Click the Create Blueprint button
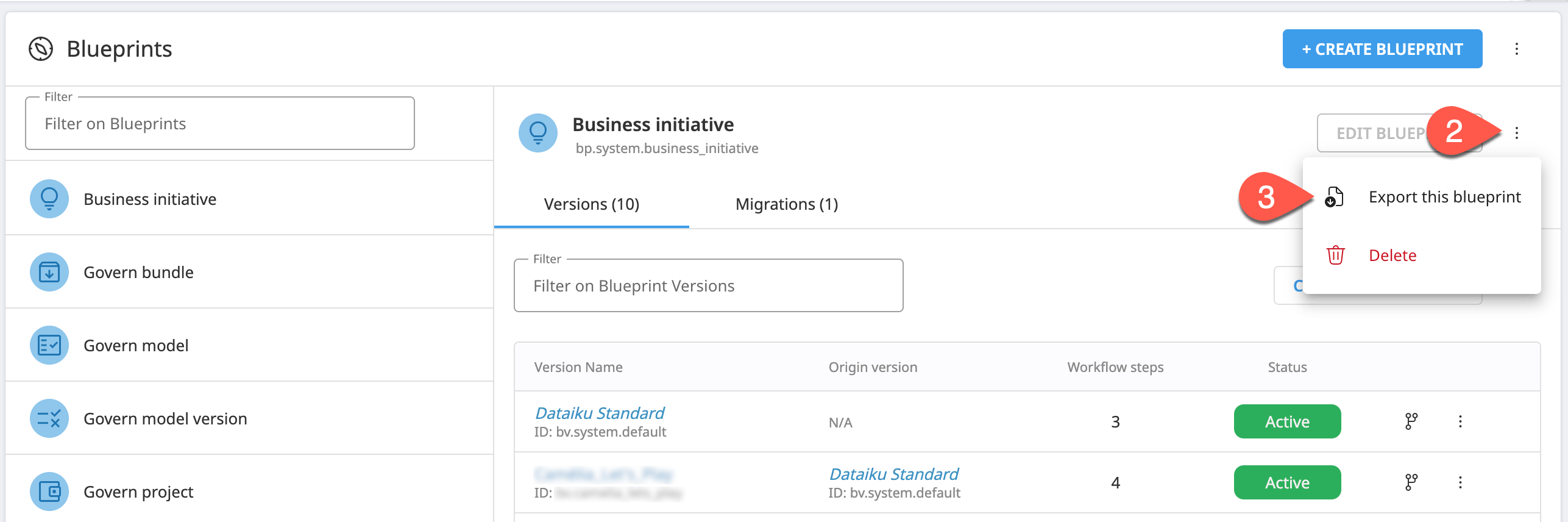Screen dimensions: 1568x522 [1382, 49]
